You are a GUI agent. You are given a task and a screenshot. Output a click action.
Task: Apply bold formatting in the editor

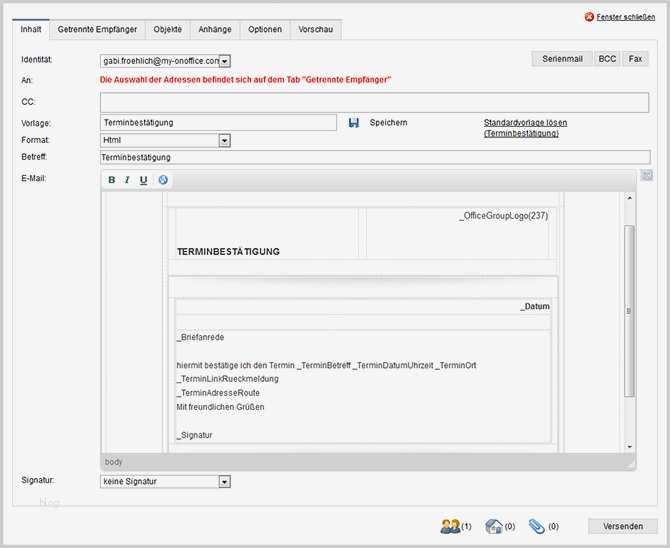[x=112, y=180]
